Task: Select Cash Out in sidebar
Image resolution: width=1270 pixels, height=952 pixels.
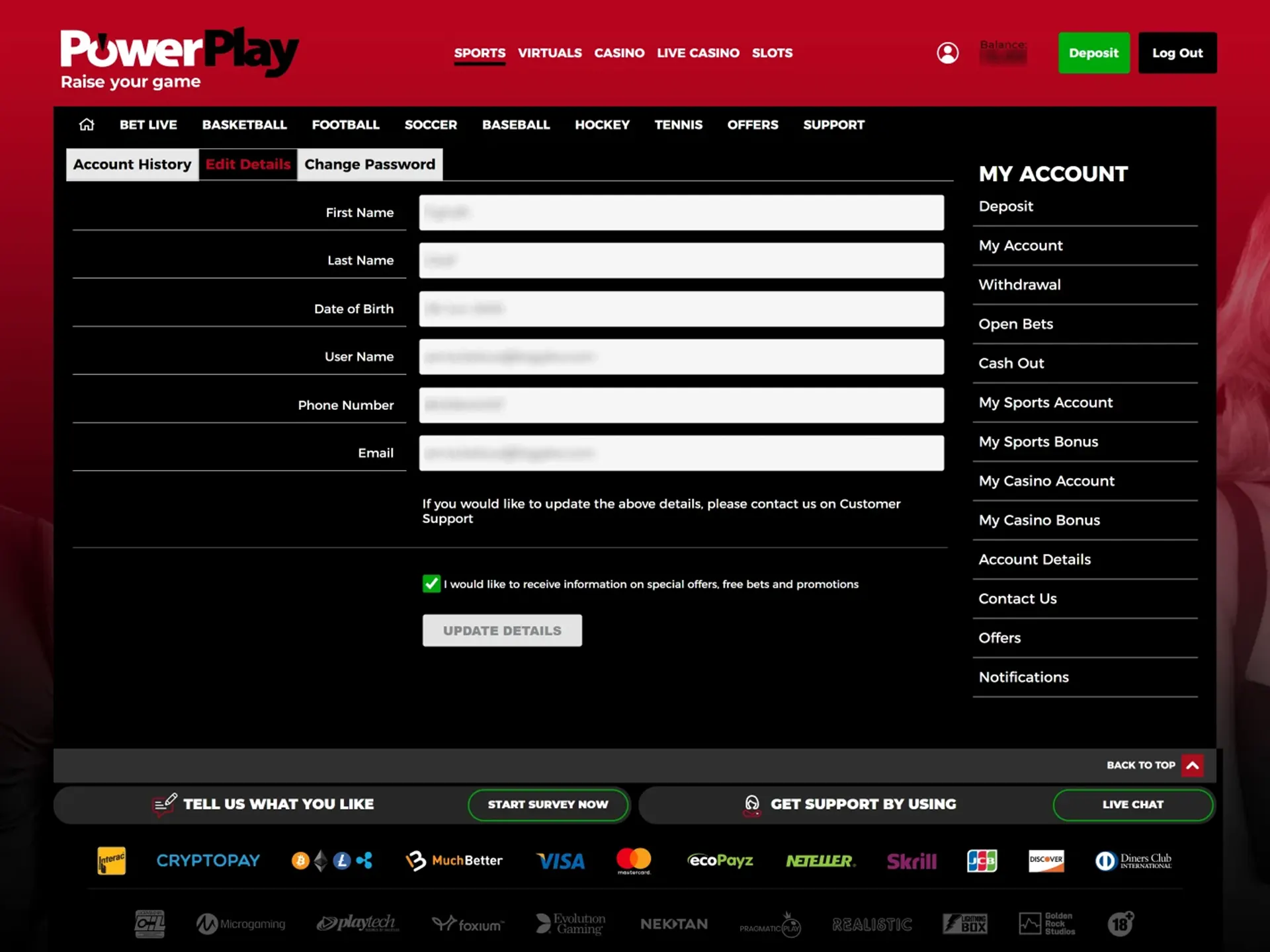Action: tap(1011, 363)
